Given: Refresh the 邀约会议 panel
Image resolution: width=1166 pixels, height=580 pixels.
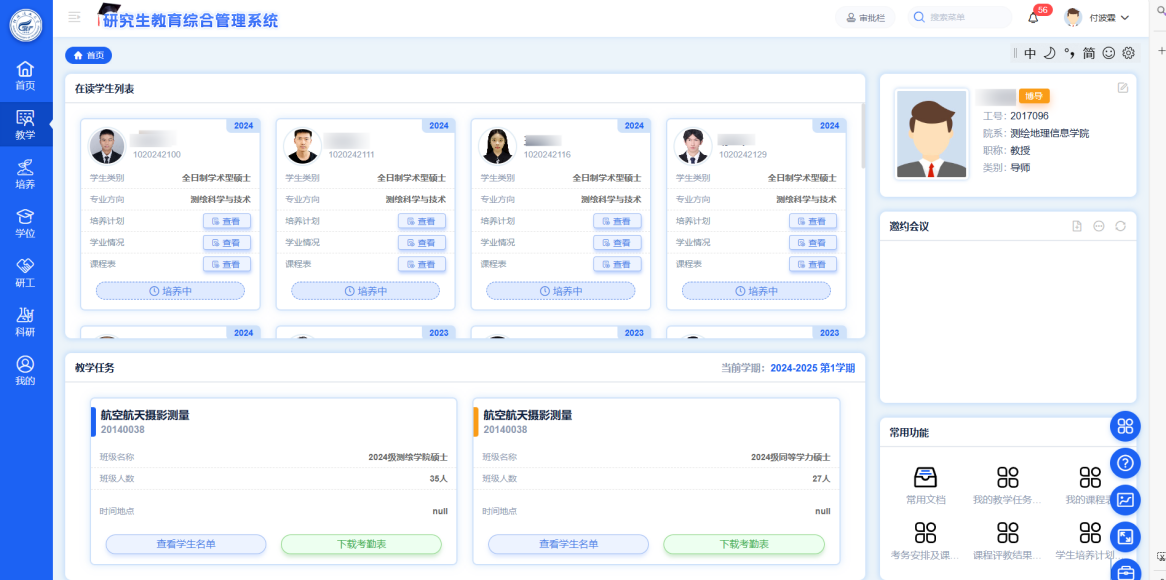Looking at the screenshot, I should pyautogui.click(x=1120, y=226).
